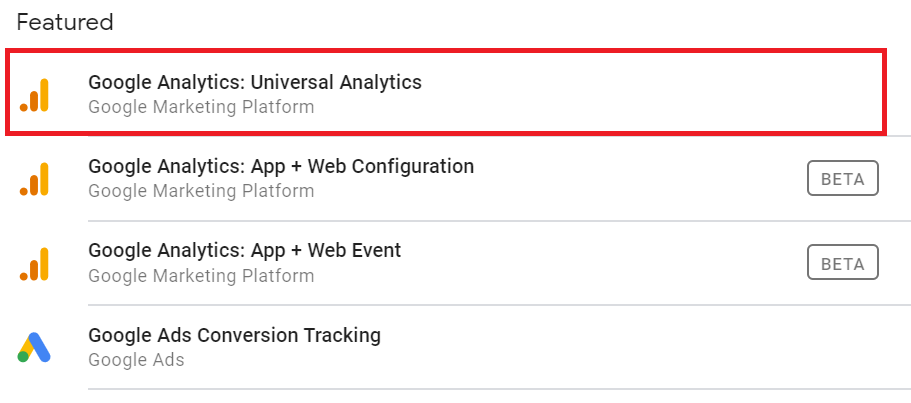Viewport: 911px width, 403px height.
Task: Click Google Marketing Platform under App + Web Configuration
Action: [201, 191]
